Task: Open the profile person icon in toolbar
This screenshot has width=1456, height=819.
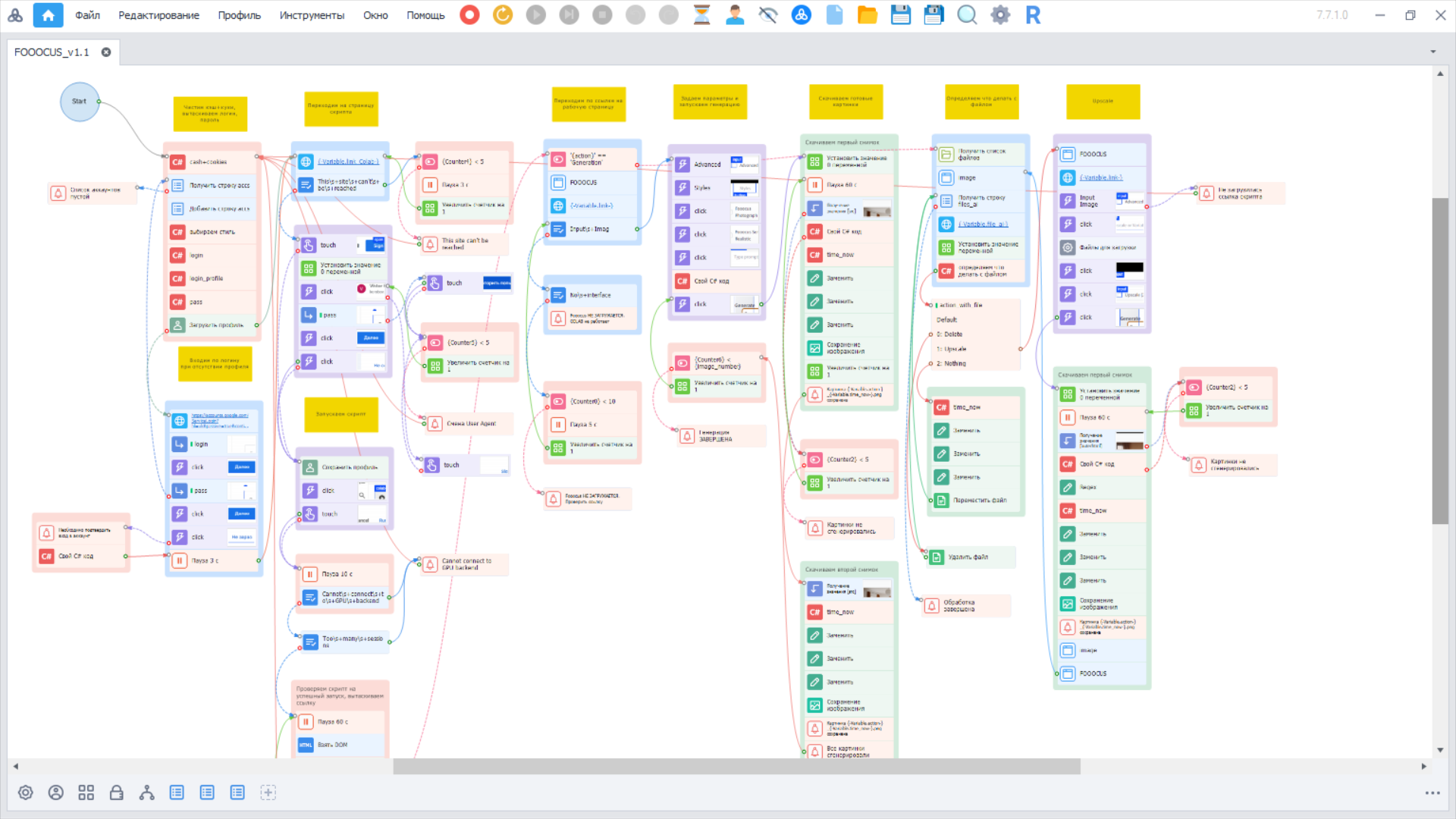Action: pyautogui.click(x=734, y=14)
